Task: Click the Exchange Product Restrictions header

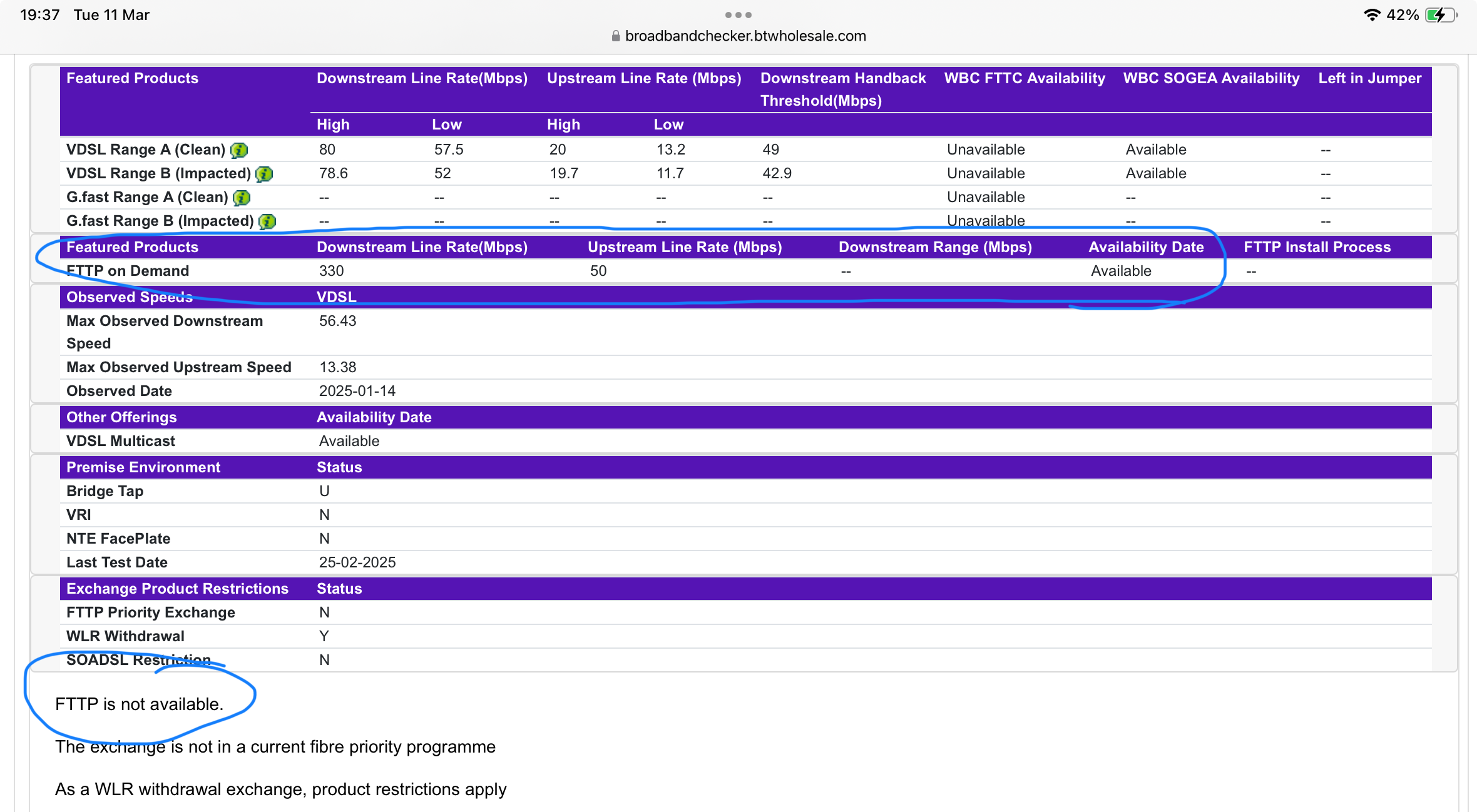Action: 177,589
